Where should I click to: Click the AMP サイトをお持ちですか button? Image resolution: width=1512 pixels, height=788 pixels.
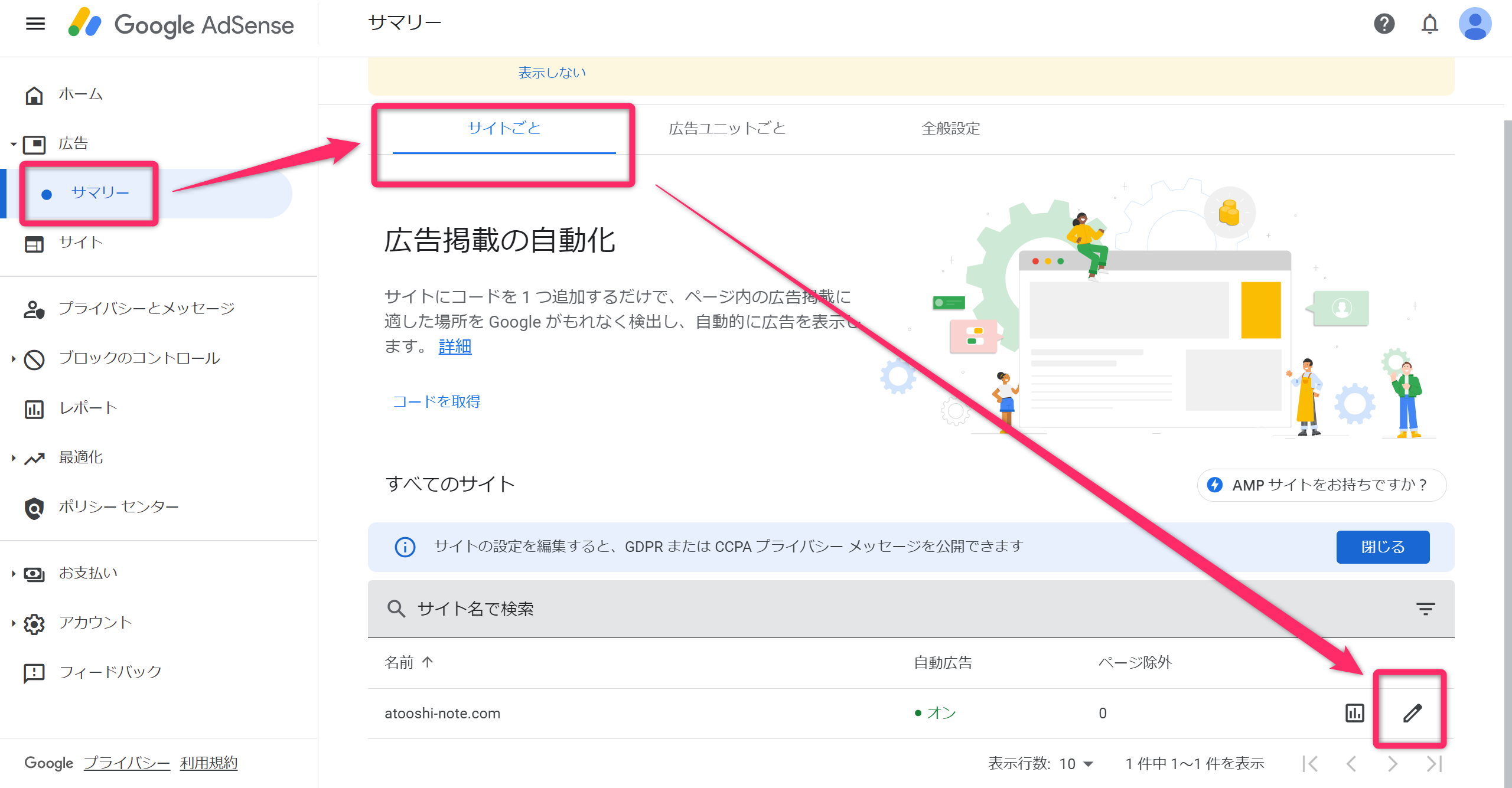[1321, 485]
